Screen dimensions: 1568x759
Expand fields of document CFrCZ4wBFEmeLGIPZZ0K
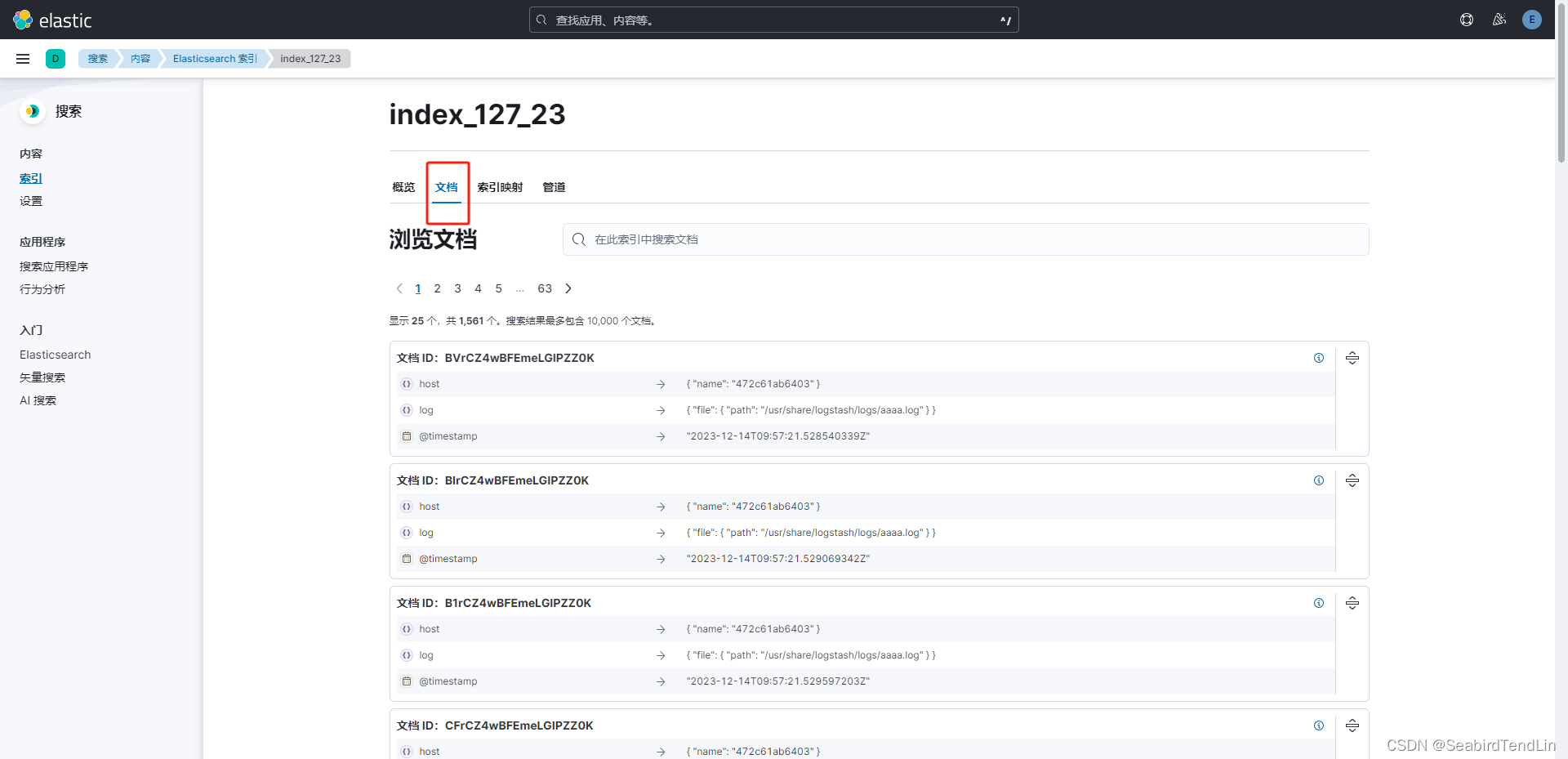pos(1352,726)
